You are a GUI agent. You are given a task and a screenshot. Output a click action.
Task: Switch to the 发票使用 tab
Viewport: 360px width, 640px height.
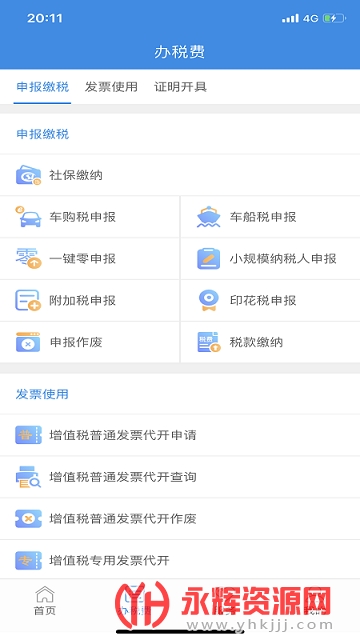click(x=111, y=87)
